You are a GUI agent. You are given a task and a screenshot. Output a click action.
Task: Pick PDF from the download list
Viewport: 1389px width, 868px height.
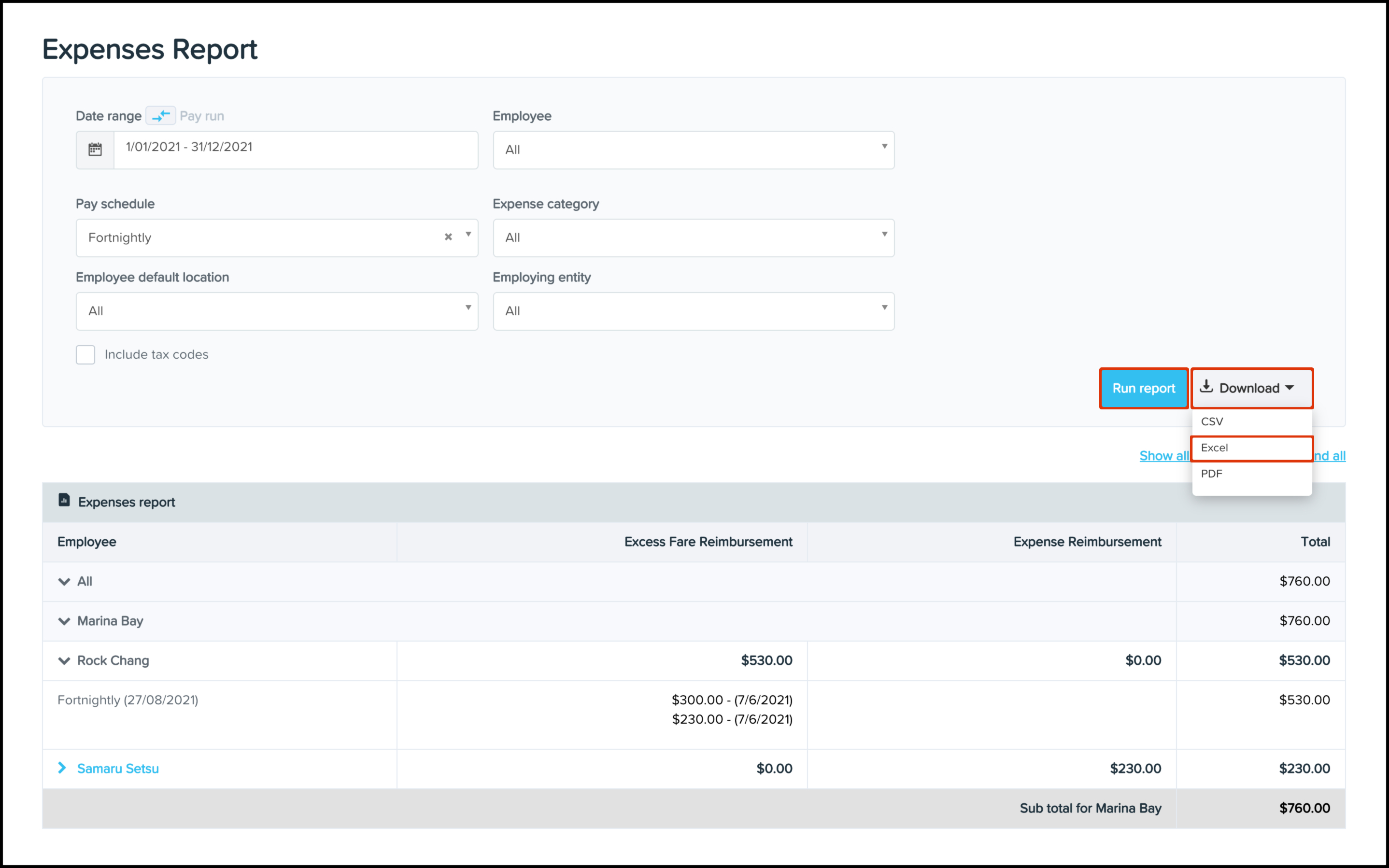(1212, 474)
